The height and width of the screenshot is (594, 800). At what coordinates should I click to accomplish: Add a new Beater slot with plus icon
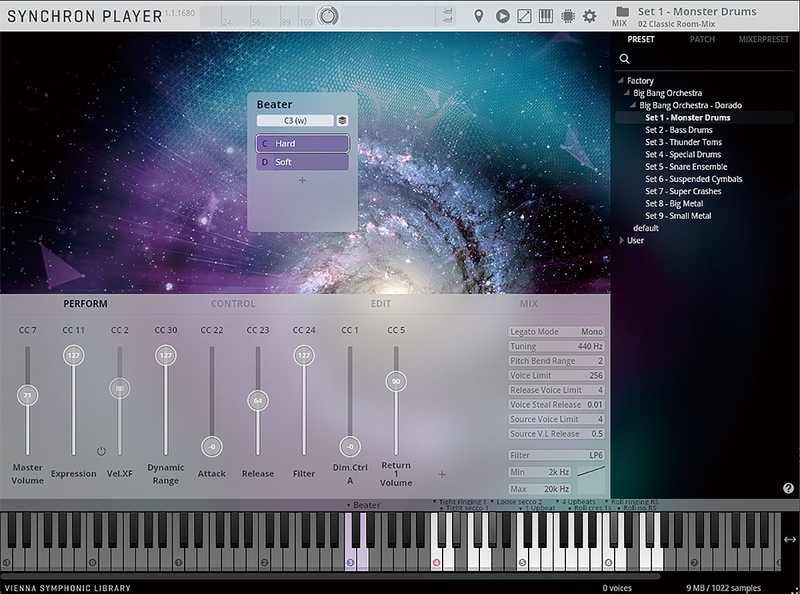[303, 180]
